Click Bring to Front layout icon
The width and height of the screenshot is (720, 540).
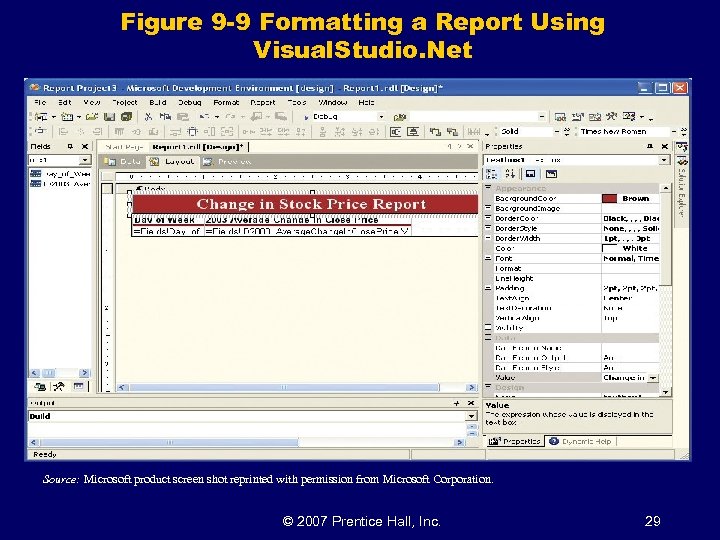coord(435,132)
